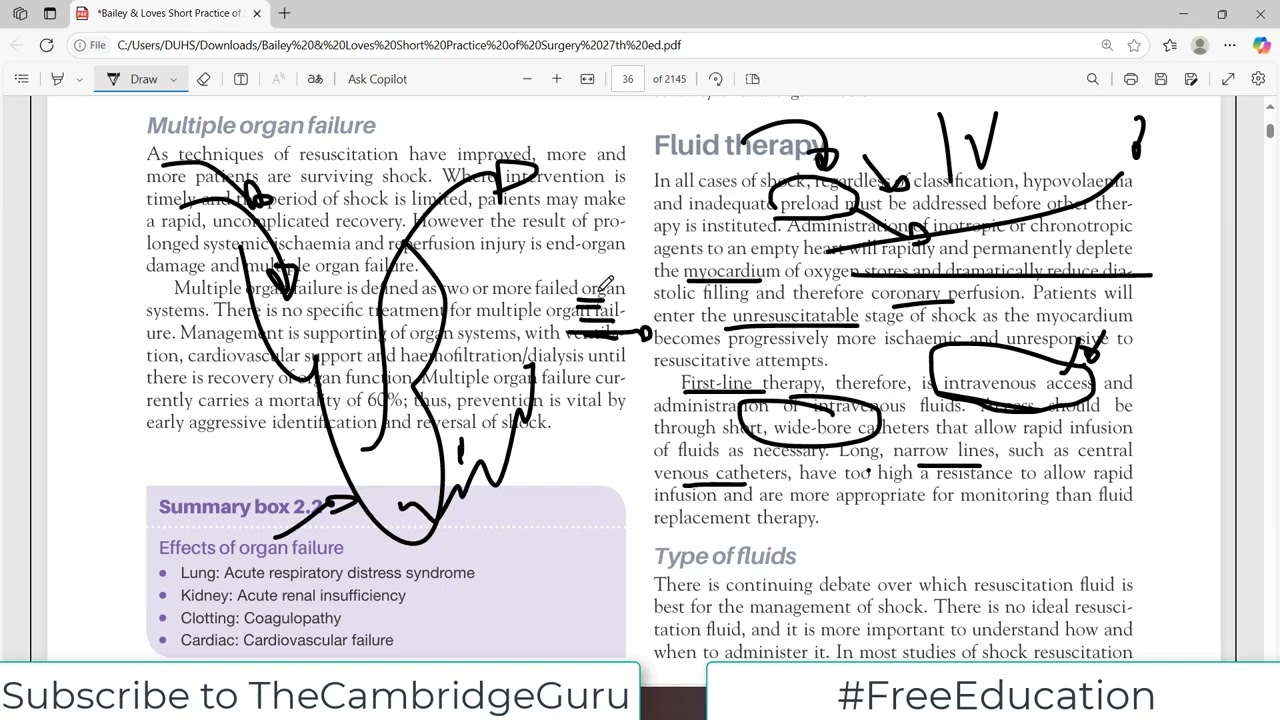Screen dimensions: 1280x720
Task: Search within the PDF
Action: click(x=1093, y=79)
